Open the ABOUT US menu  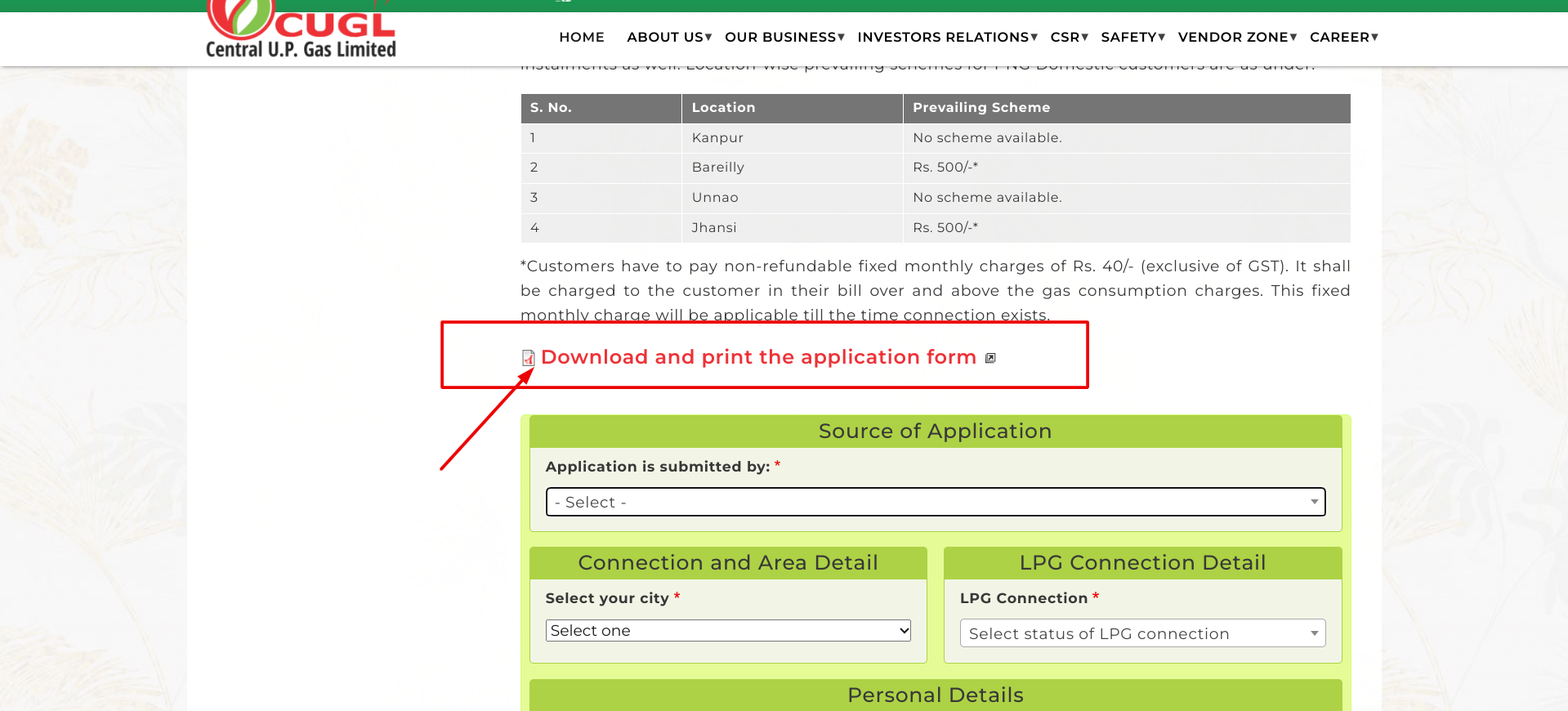pos(668,37)
